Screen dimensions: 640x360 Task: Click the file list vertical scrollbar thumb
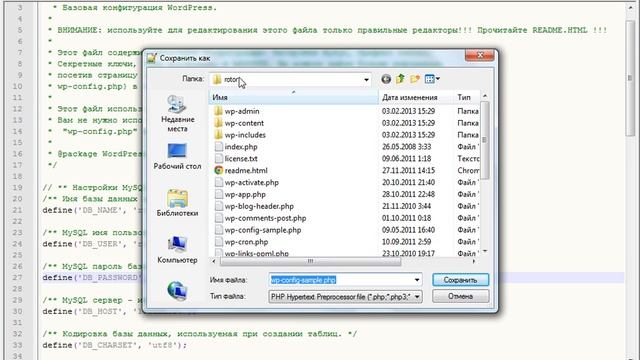coord(484,140)
